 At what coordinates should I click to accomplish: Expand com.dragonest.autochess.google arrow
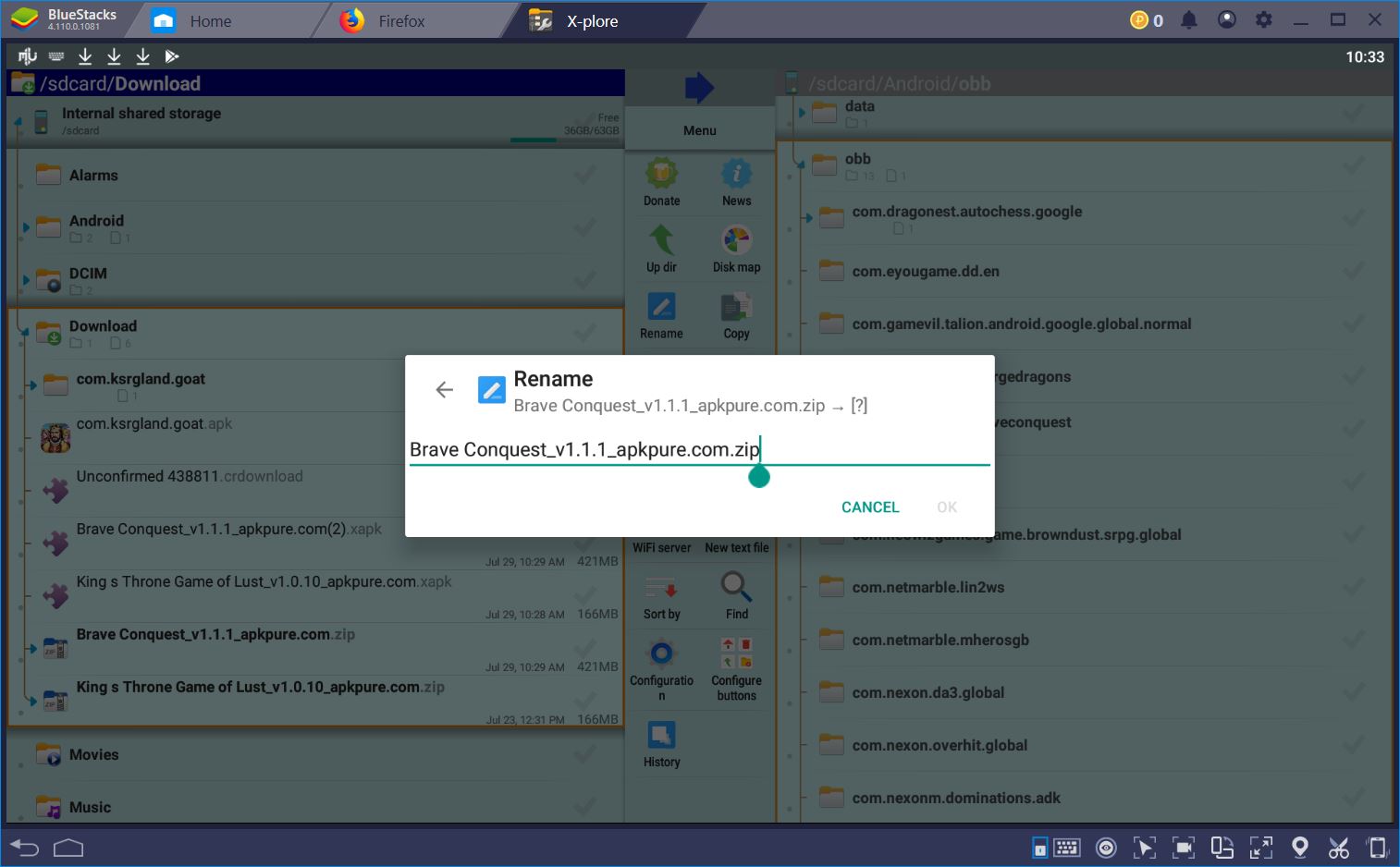point(808,218)
